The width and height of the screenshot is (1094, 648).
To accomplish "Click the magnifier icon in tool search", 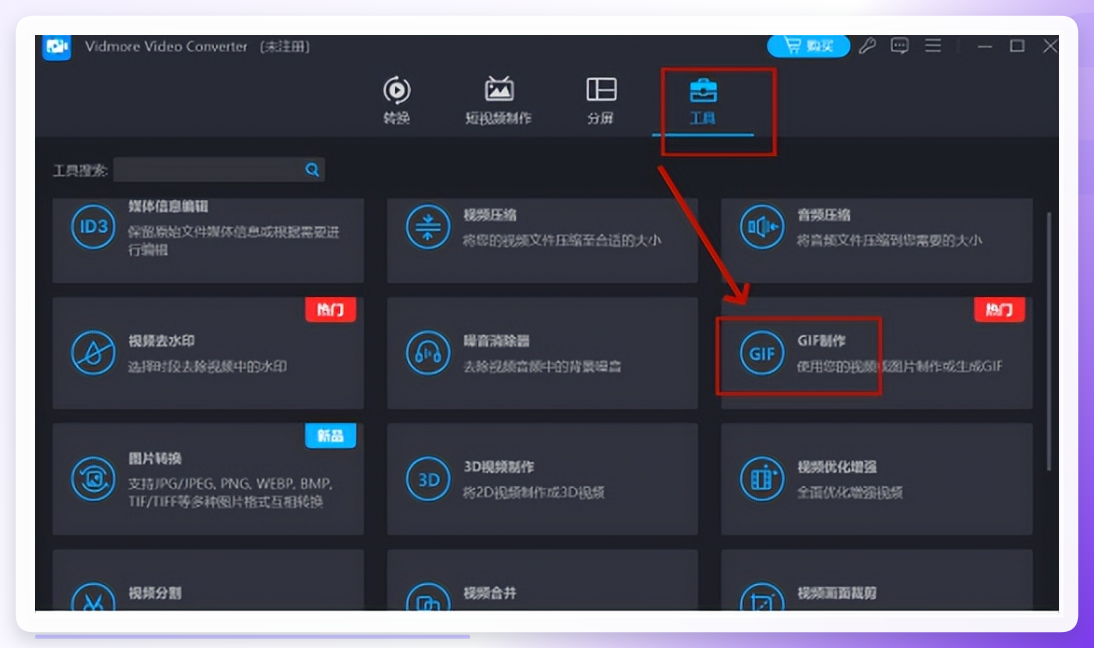I will tap(312, 169).
